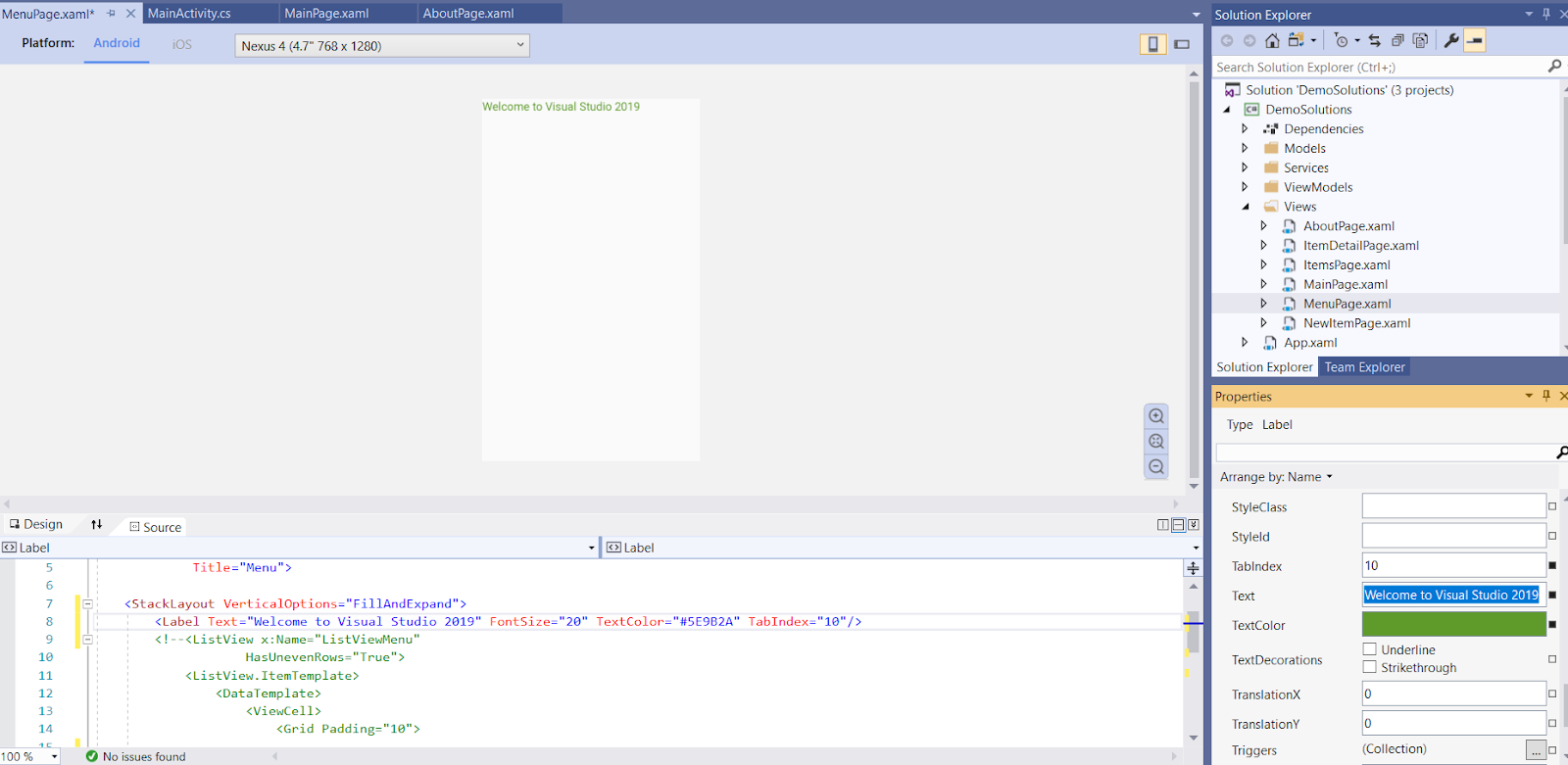This screenshot has width=1568, height=765.
Task: Switch preview to landscape orientation
Action: pos(1182,44)
